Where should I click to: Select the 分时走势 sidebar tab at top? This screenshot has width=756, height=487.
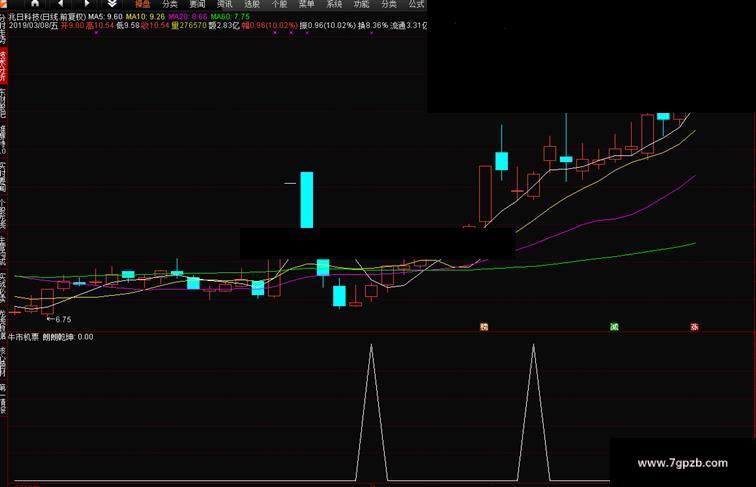[3, 29]
